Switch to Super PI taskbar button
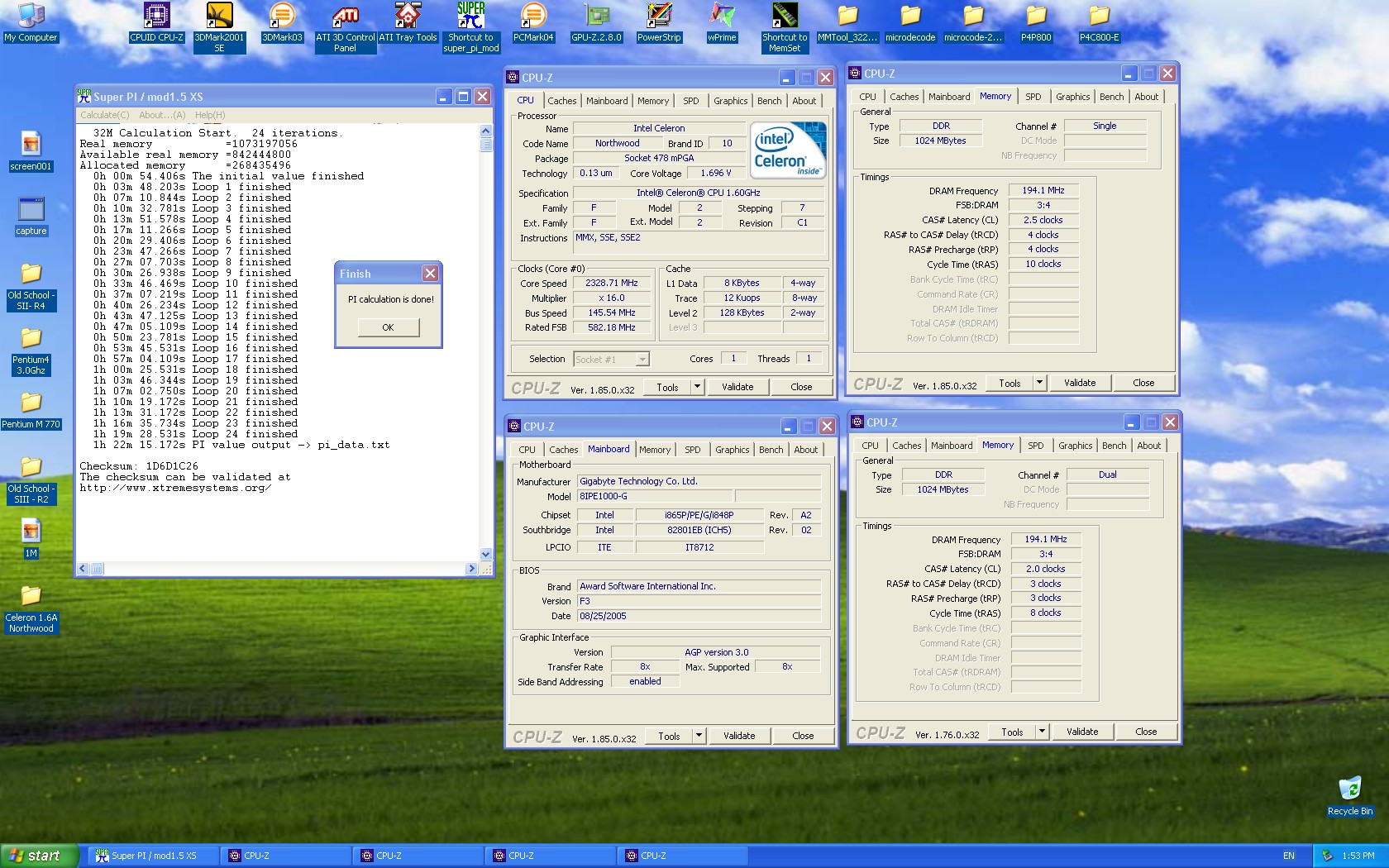The height and width of the screenshot is (868, 1389). [x=154, y=856]
